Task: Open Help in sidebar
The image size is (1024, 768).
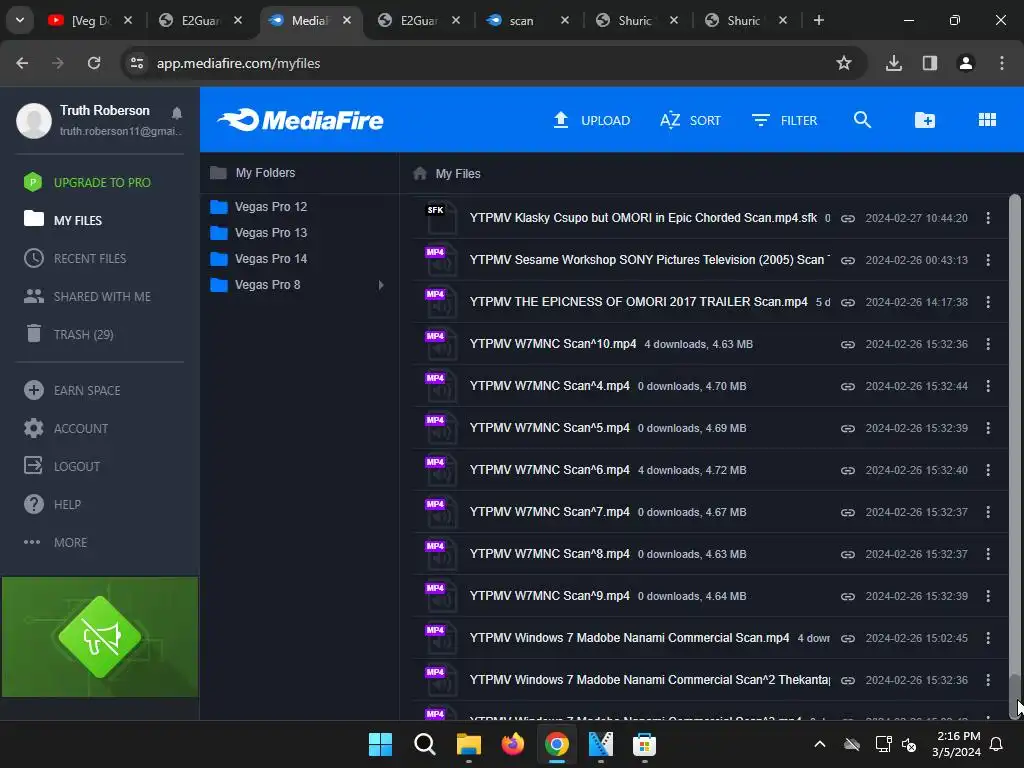Action: 52,504
